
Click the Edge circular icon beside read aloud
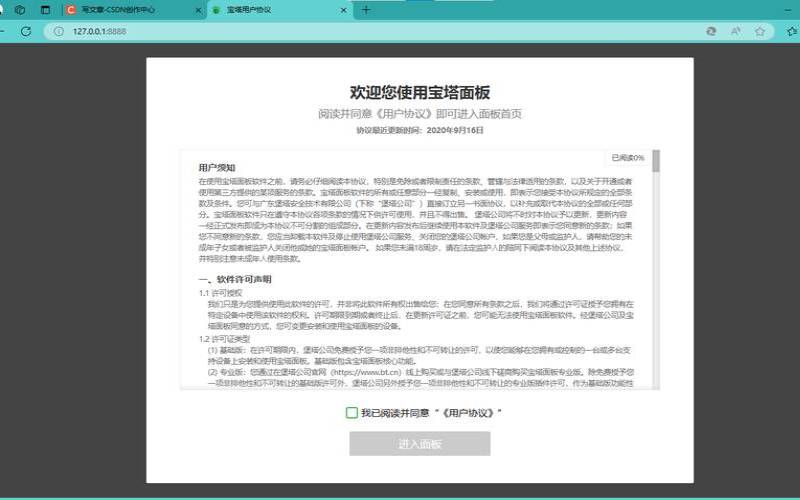pos(711,31)
